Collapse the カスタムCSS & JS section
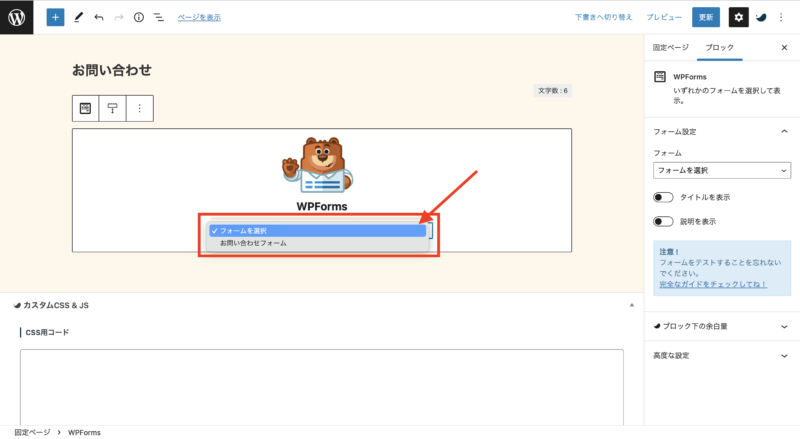Image resolution: width=800 pixels, height=439 pixels. [x=632, y=305]
